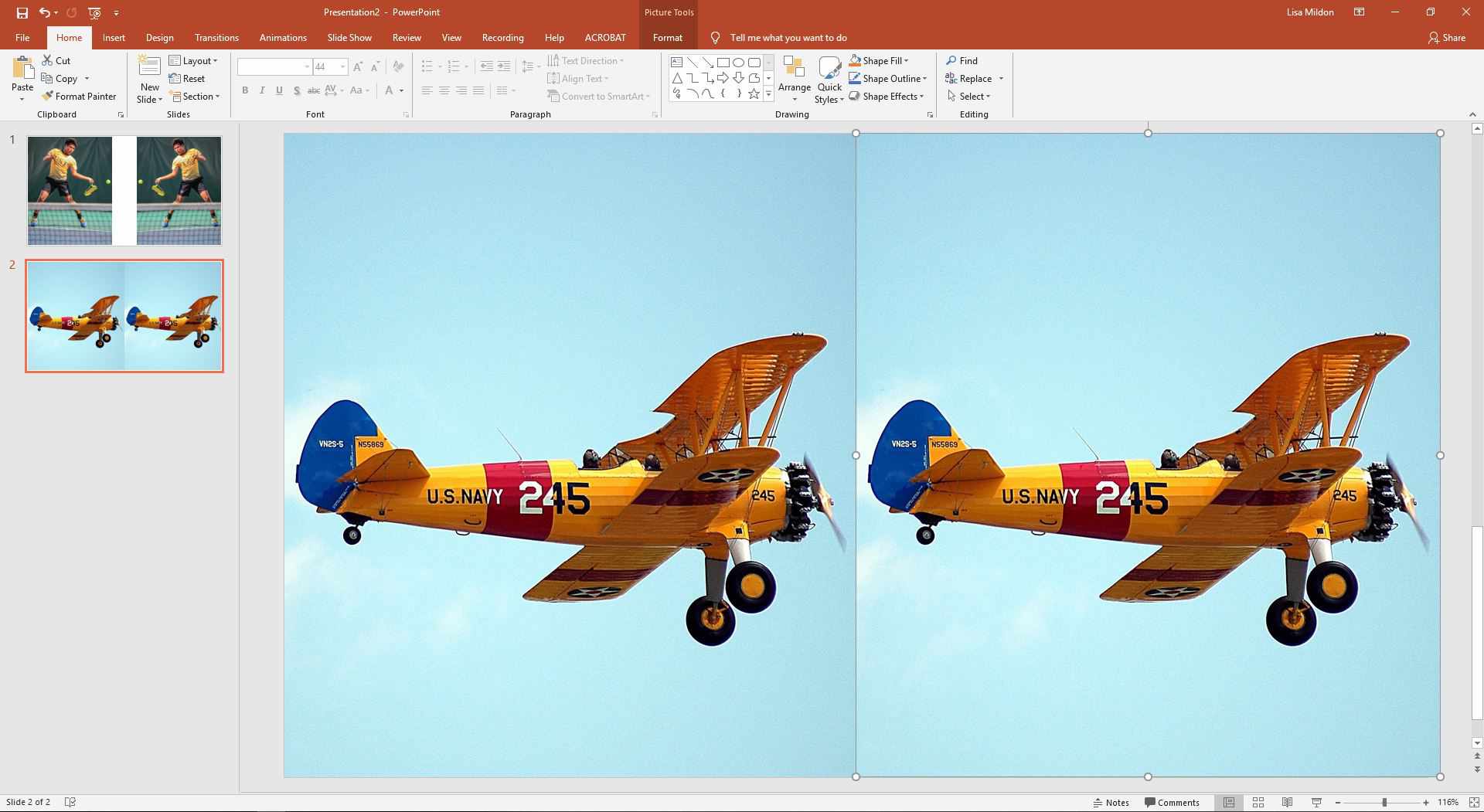
Task: Click the Paste icon
Action: pyautogui.click(x=23, y=68)
